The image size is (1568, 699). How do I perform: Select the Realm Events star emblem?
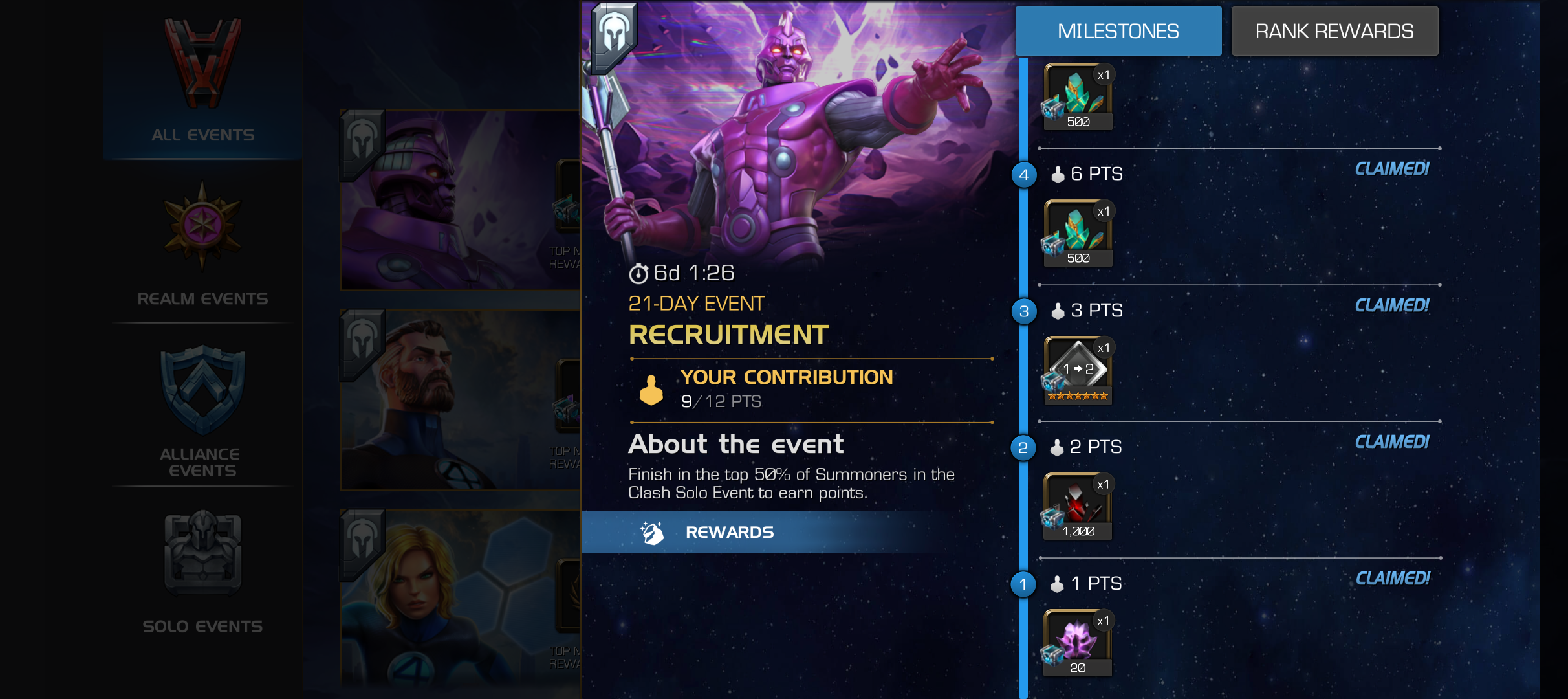pos(202,225)
